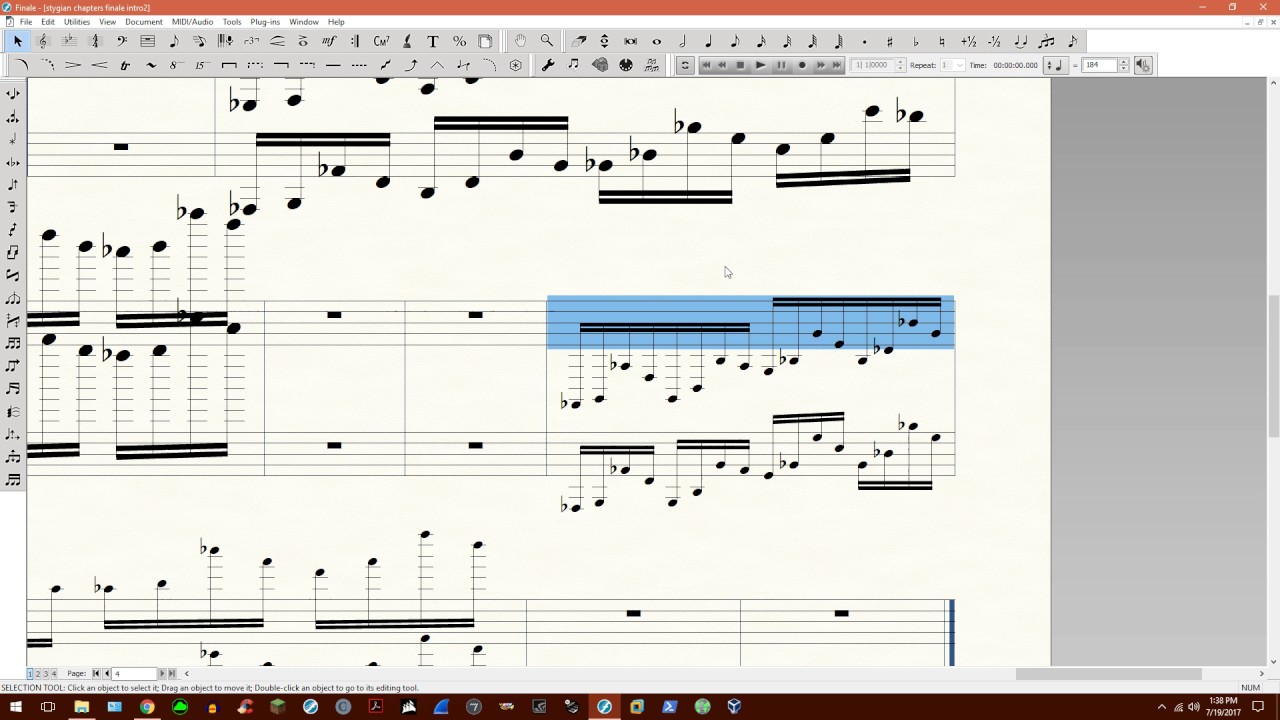Select the slur smart shape
This screenshot has width=1280, height=720.
21,65
